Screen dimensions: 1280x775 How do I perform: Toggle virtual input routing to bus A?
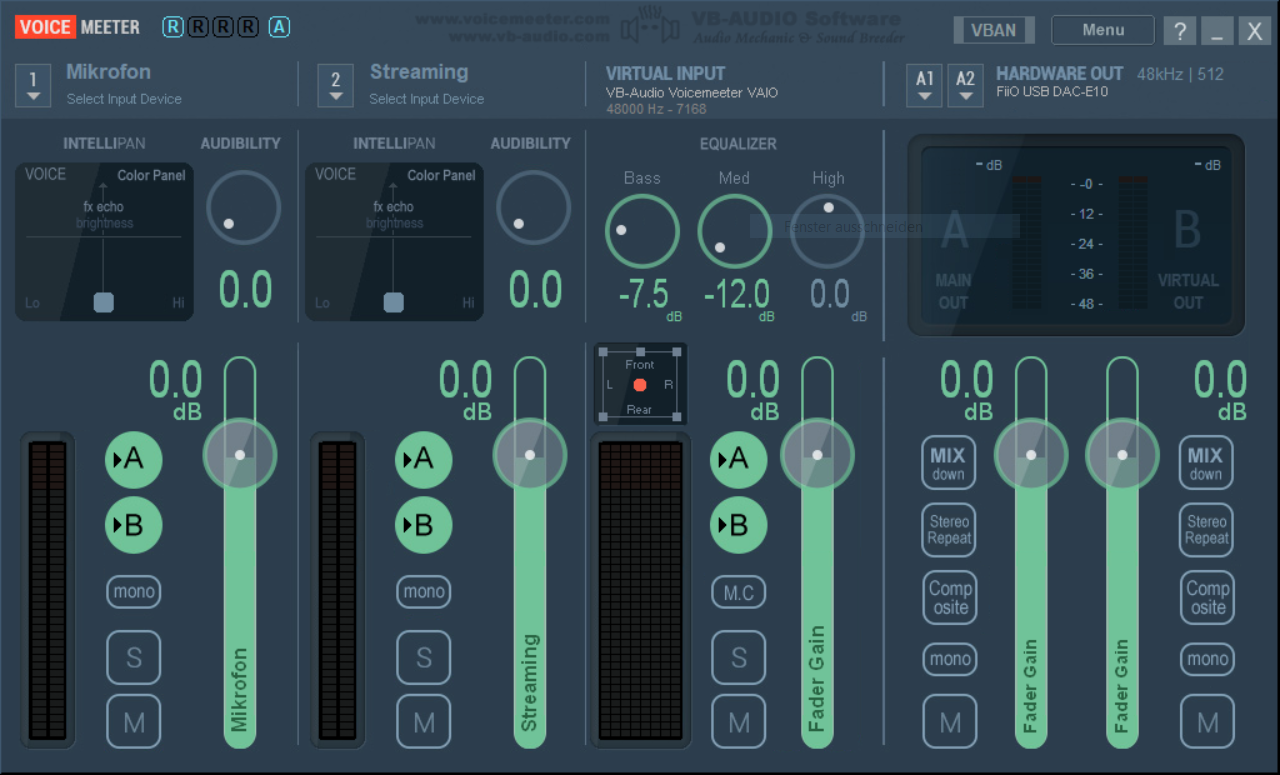pos(739,459)
